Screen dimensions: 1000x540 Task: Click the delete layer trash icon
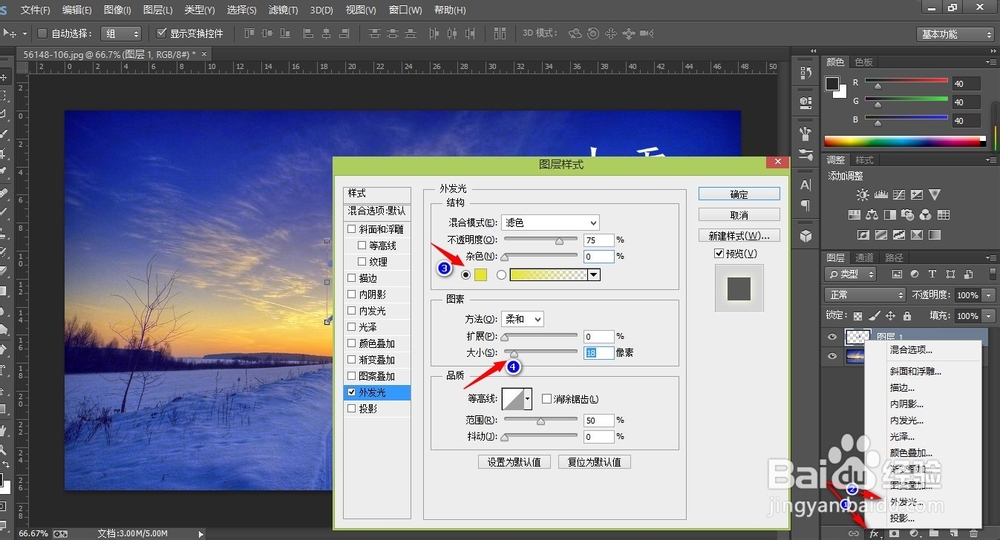click(973, 533)
